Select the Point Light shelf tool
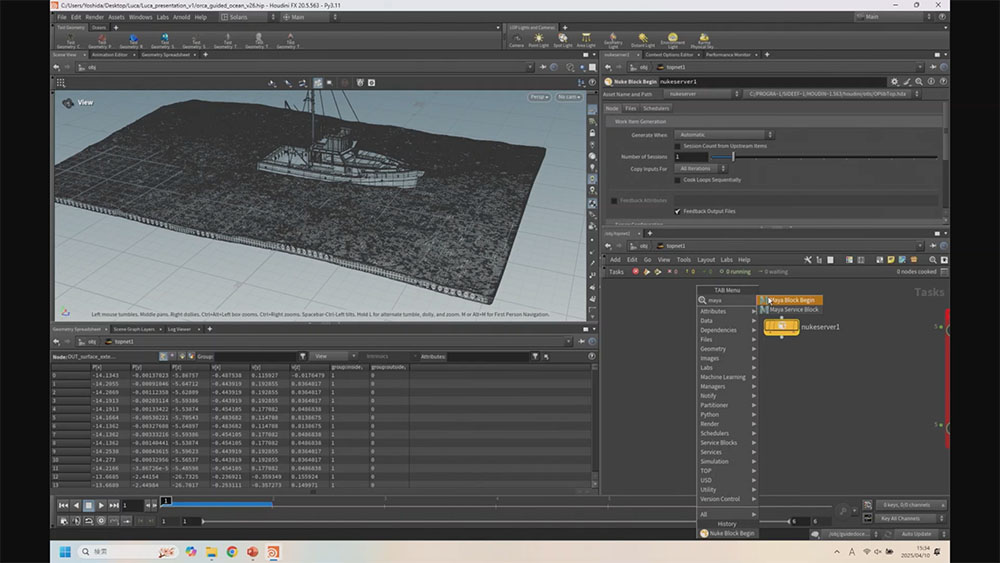 [538, 41]
